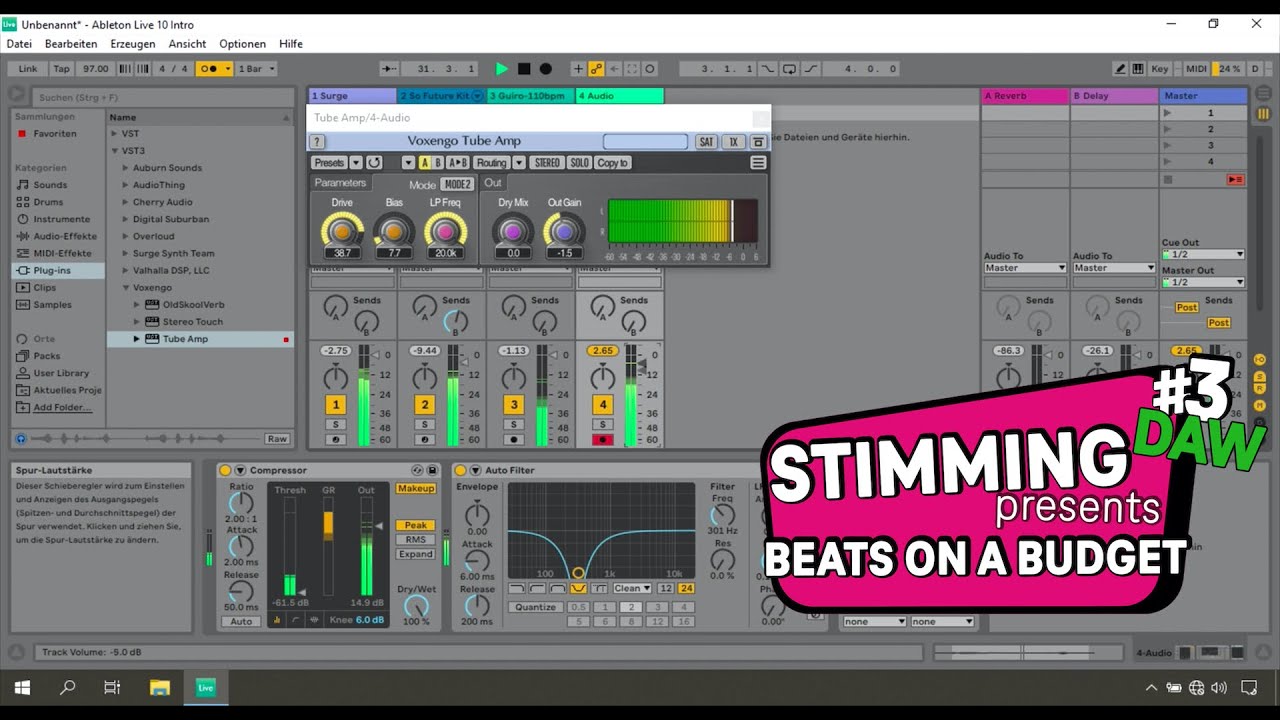
Task: Click the Ableton Live taskbar icon
Action: 205,687
